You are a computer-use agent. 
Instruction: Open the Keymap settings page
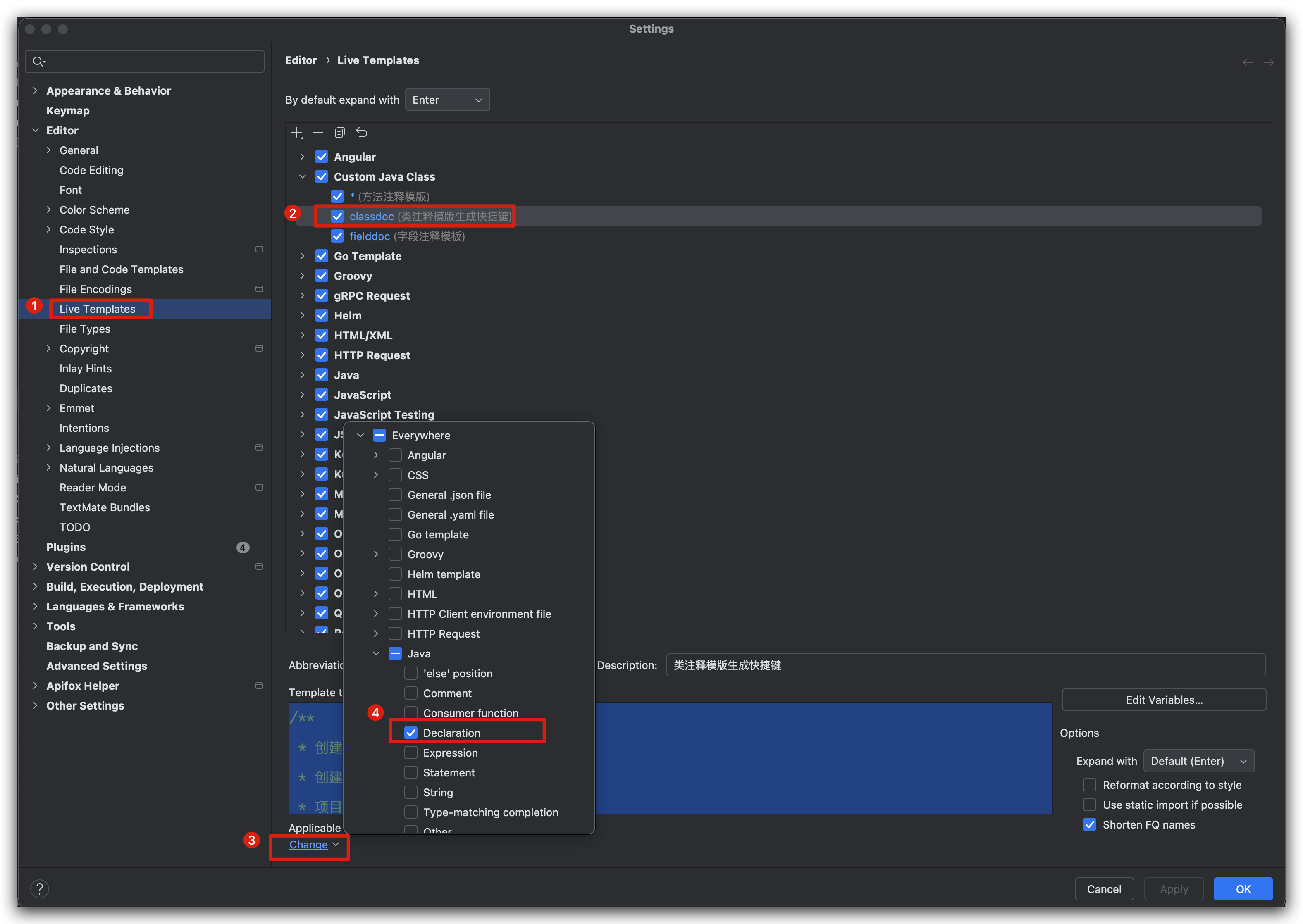click(x=68, y=110)
